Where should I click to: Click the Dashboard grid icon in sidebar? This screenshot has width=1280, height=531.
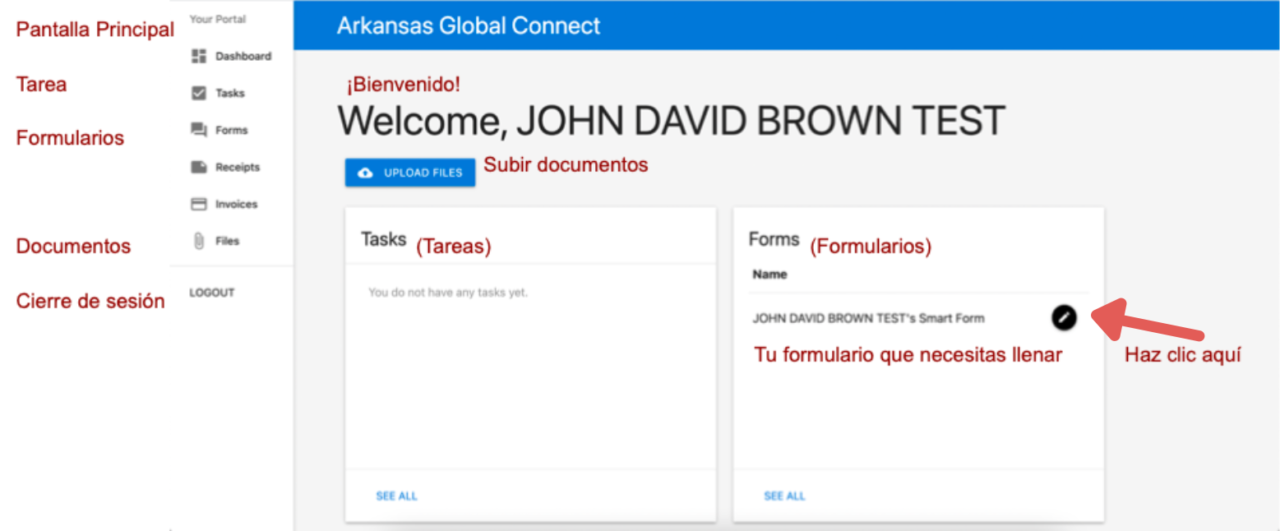pos(198,56)
